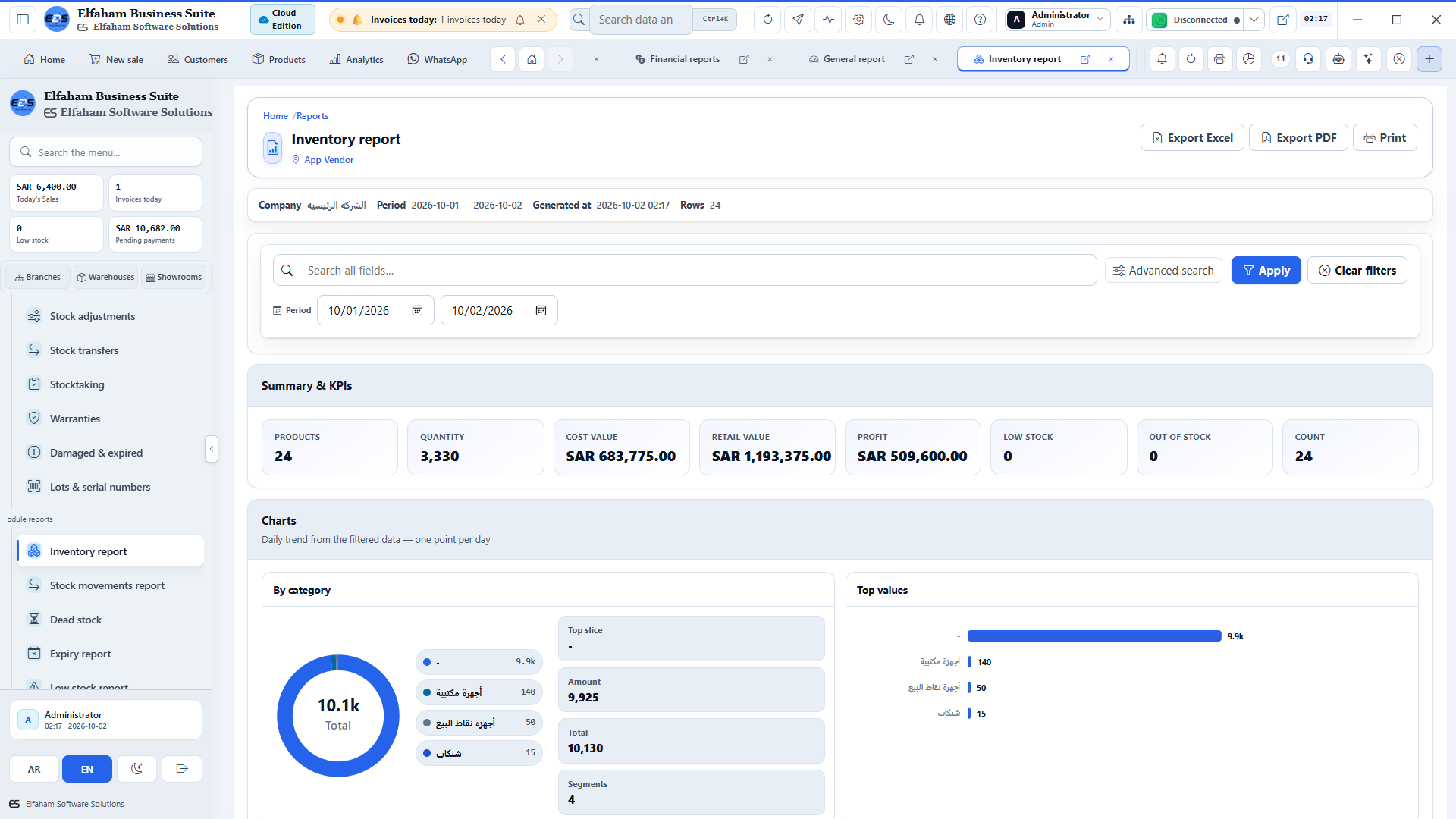Viewport: 1456px width, 819px height.
Task: Open the headset support icon
Action: [1308, 59]
